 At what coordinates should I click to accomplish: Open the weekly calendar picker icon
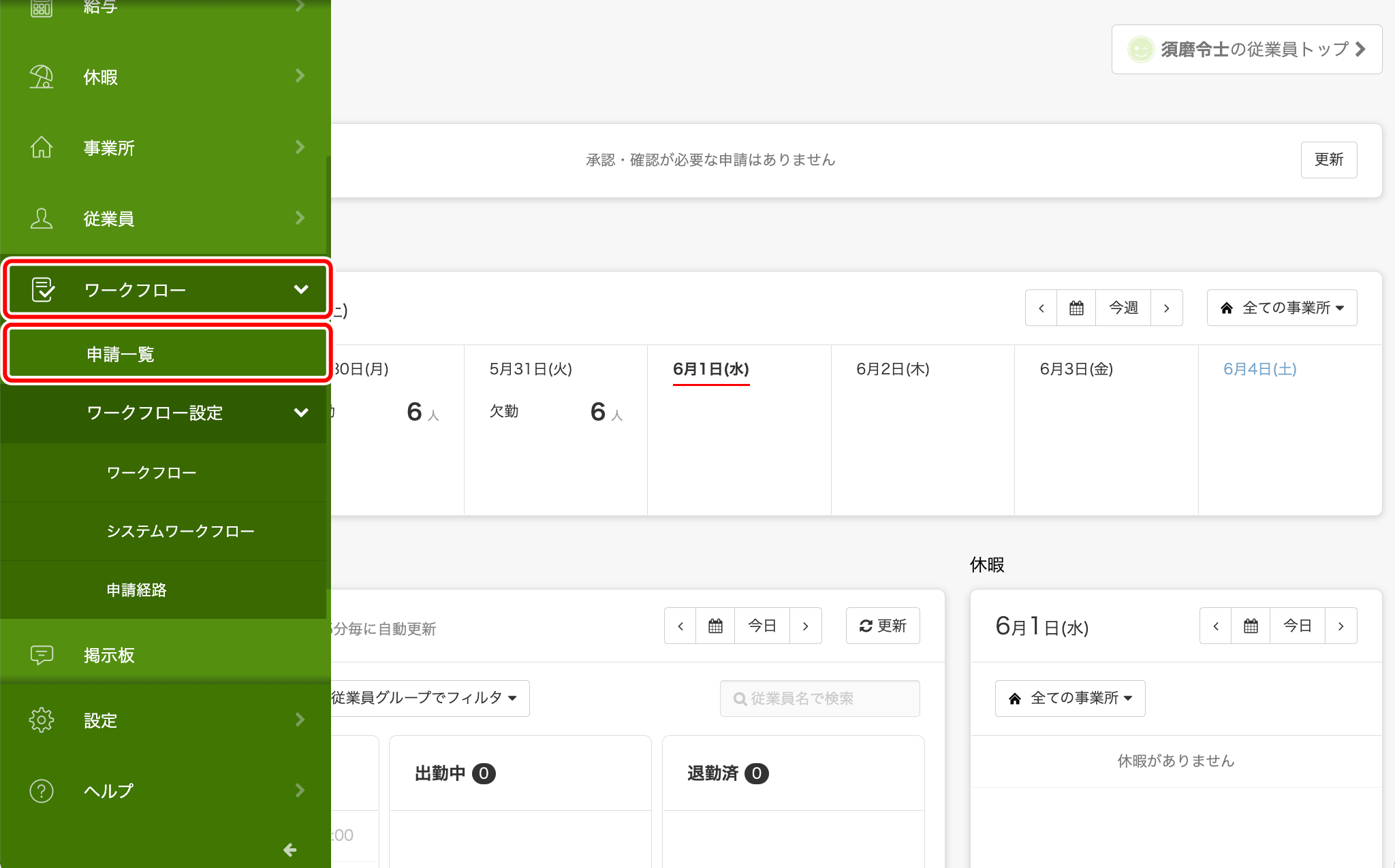1076,308
